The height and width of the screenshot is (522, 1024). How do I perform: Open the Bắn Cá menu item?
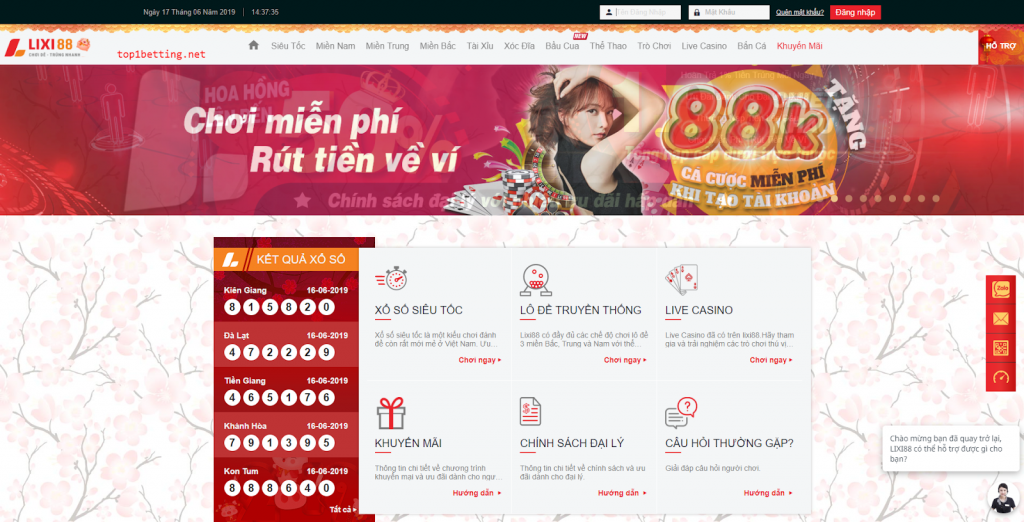752,46
